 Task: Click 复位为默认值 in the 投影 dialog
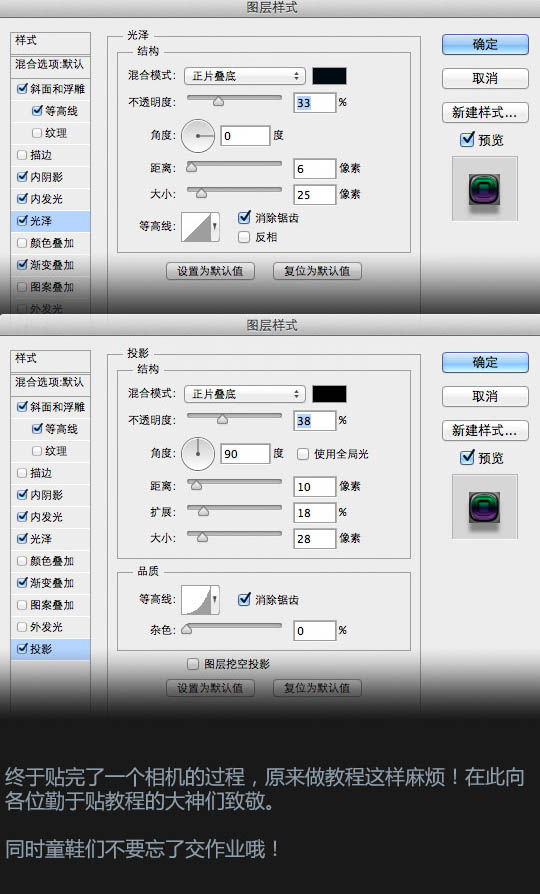317,688
